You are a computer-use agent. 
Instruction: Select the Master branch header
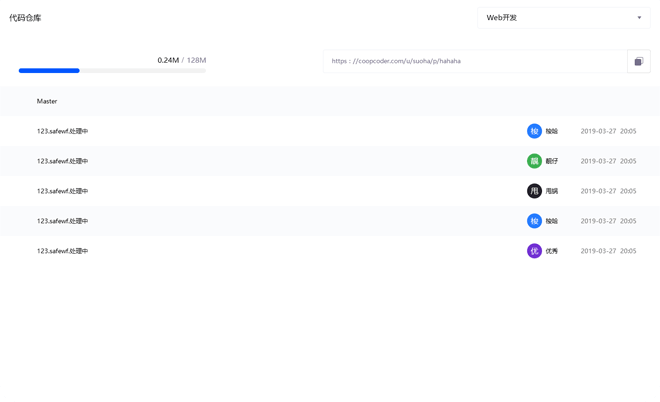click(47, 101)
